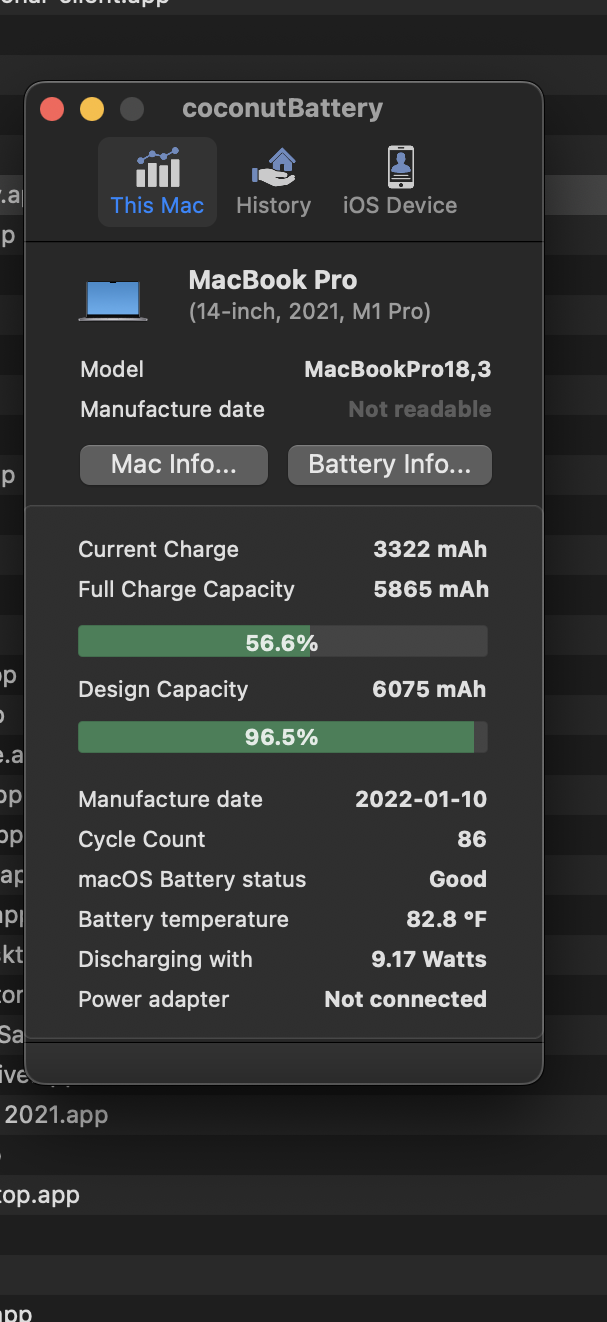Screen dimensions: 607x1322
Task: Click the Cycle Count value 86
Action: [472, 840]
